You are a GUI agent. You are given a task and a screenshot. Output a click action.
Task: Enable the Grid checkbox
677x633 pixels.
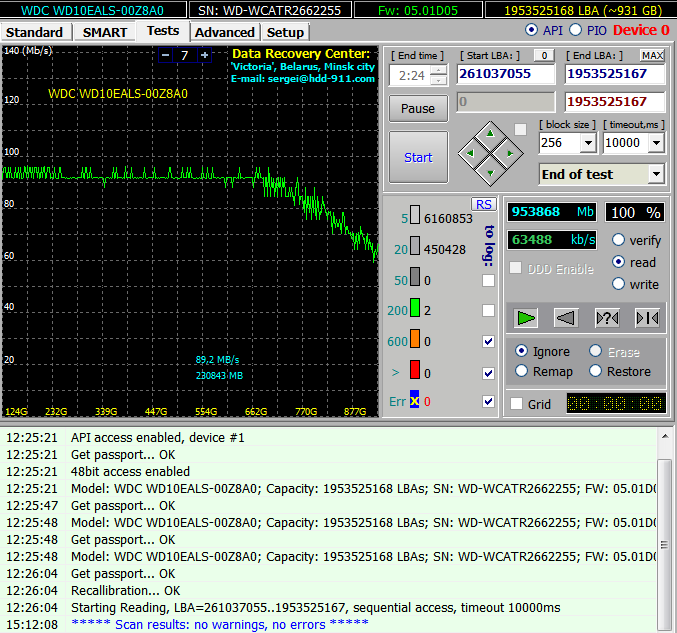coord(516,404)
